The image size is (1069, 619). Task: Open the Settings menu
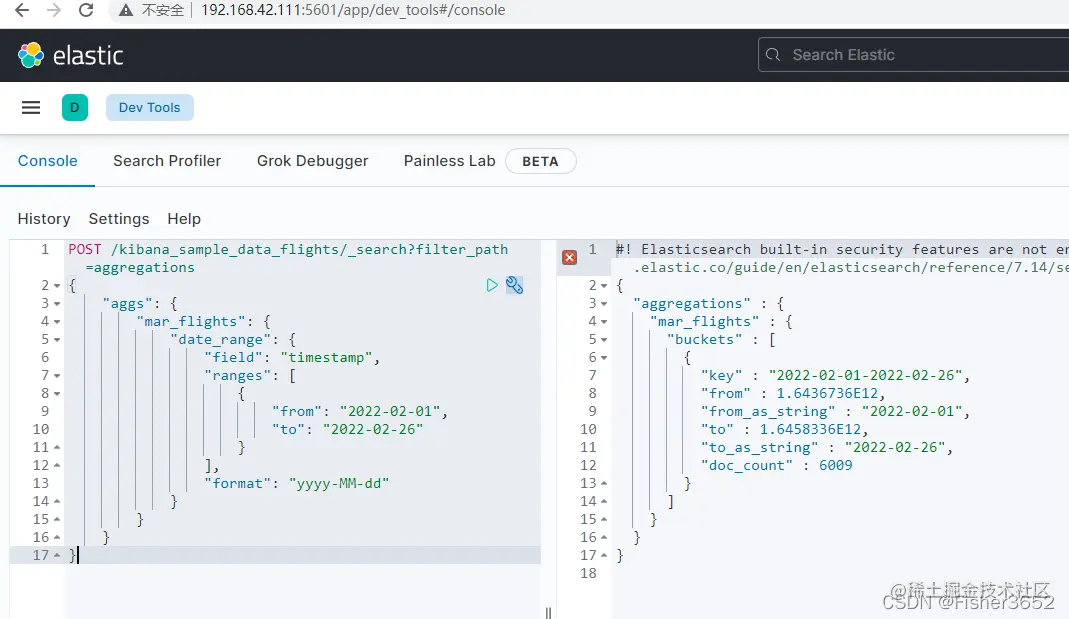click(119, 219)
